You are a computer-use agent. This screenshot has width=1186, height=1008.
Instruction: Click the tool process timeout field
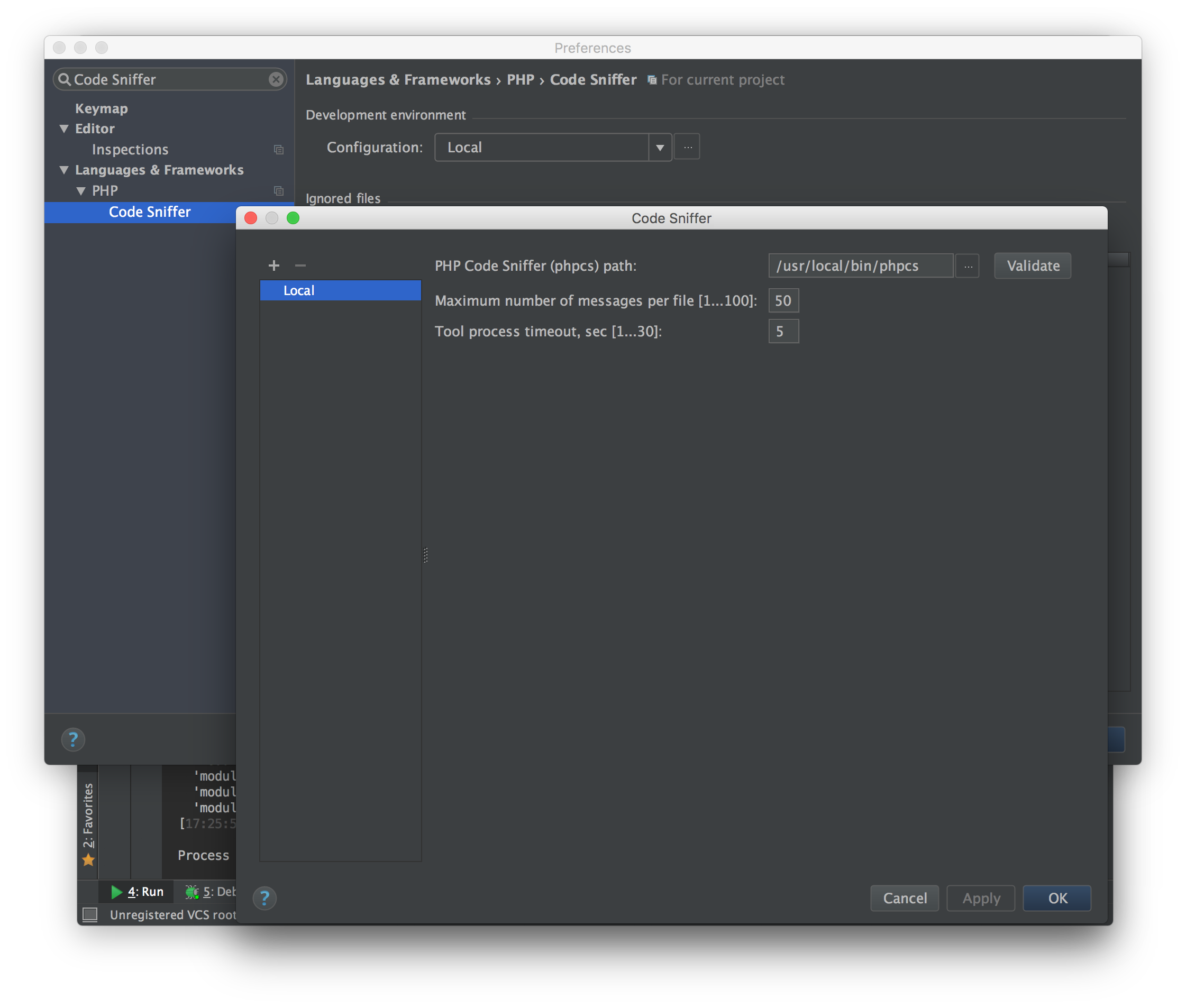(783, 332)
